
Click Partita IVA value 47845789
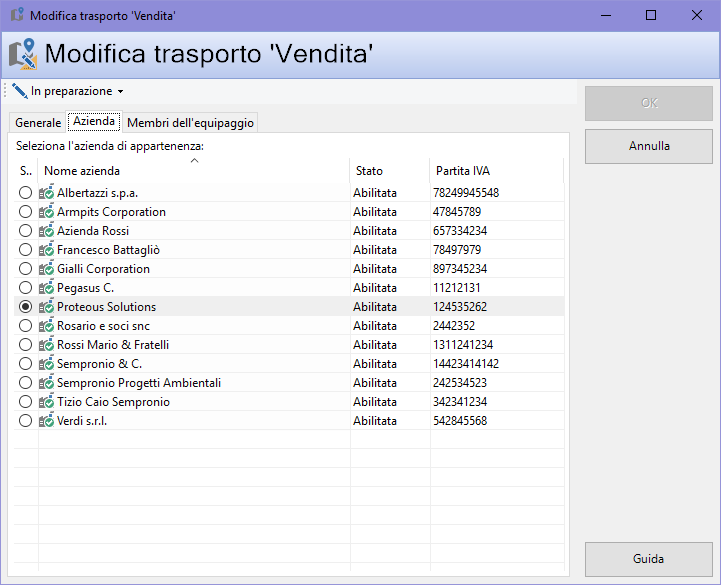tap(457, 212)
